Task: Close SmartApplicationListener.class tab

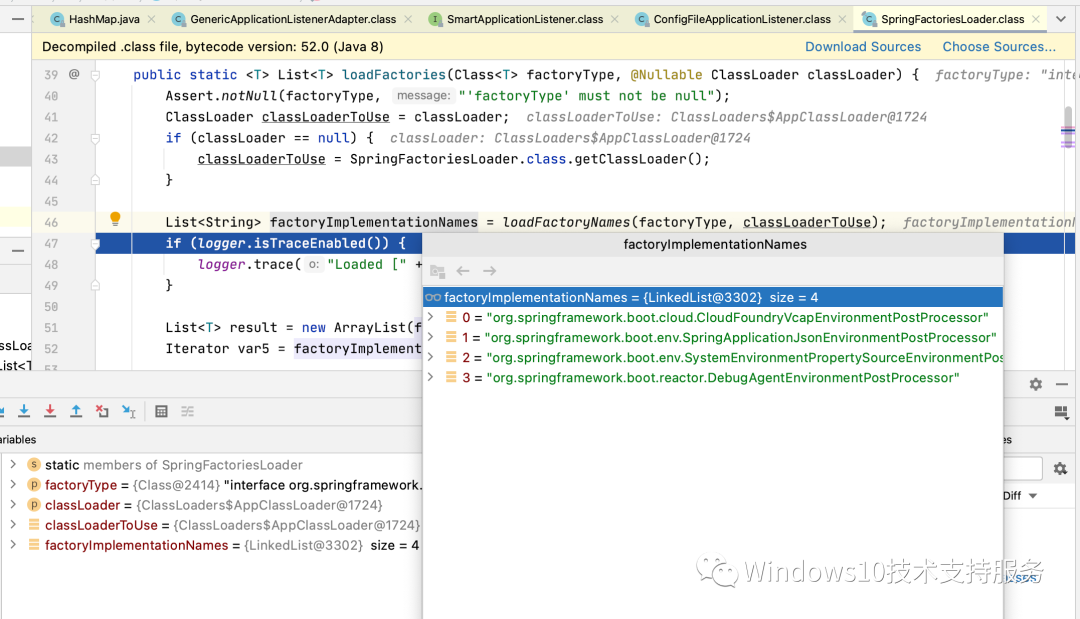Action: (614, 19)
